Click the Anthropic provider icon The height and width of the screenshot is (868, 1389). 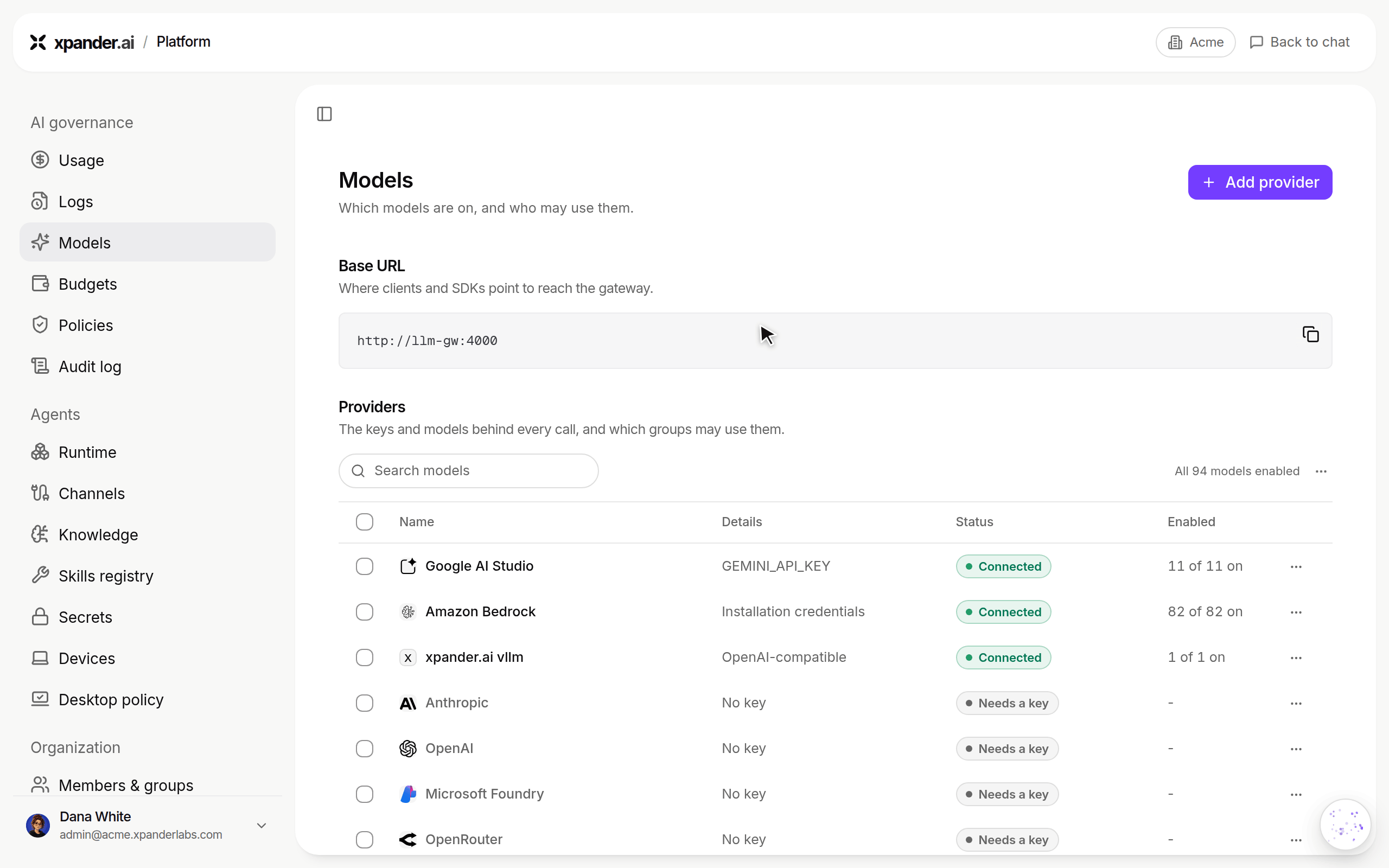pos(407,703)
